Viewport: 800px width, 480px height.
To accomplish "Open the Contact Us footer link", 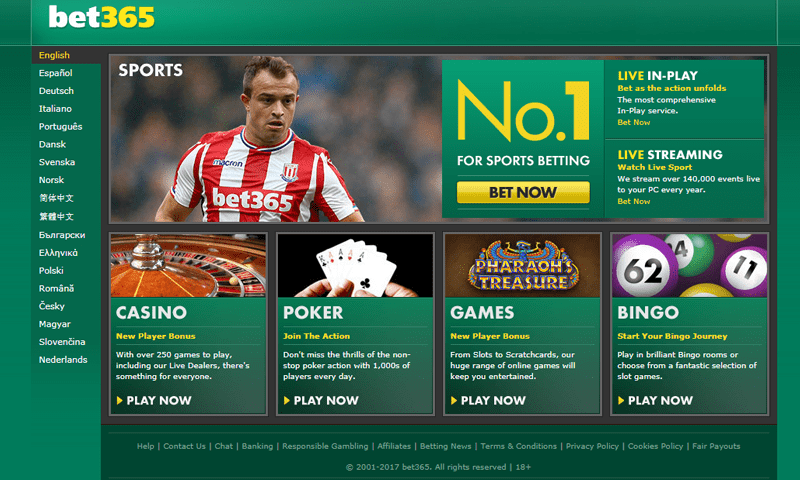I will [x=184, y=446].
